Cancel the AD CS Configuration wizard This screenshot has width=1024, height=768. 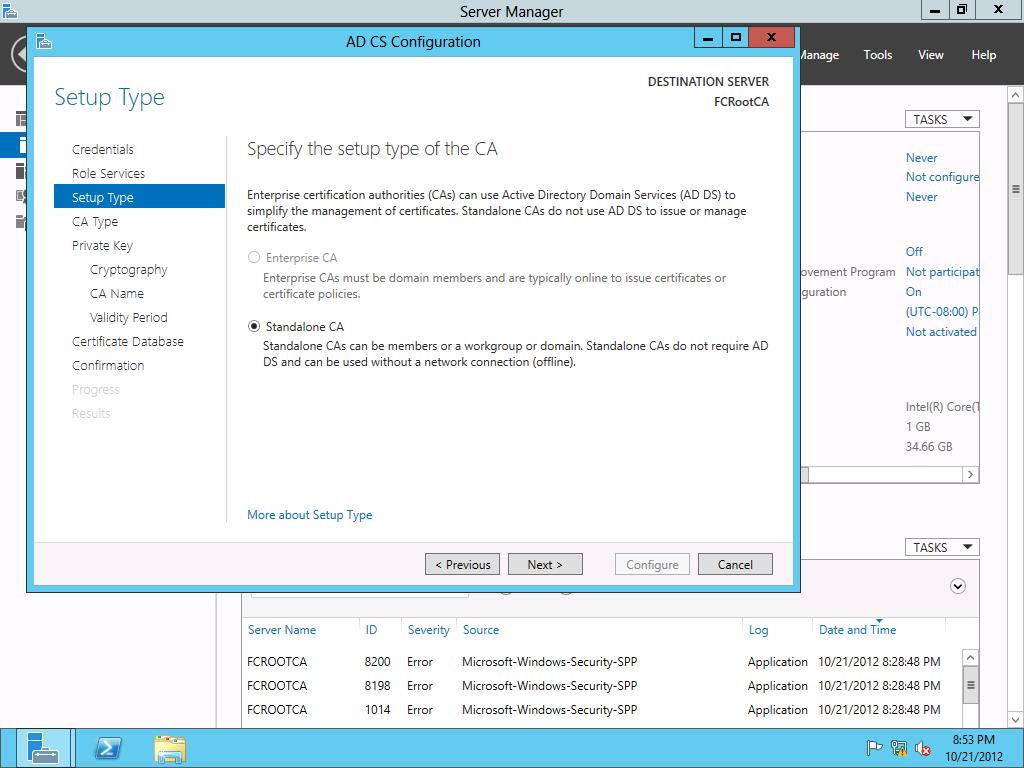735,564
